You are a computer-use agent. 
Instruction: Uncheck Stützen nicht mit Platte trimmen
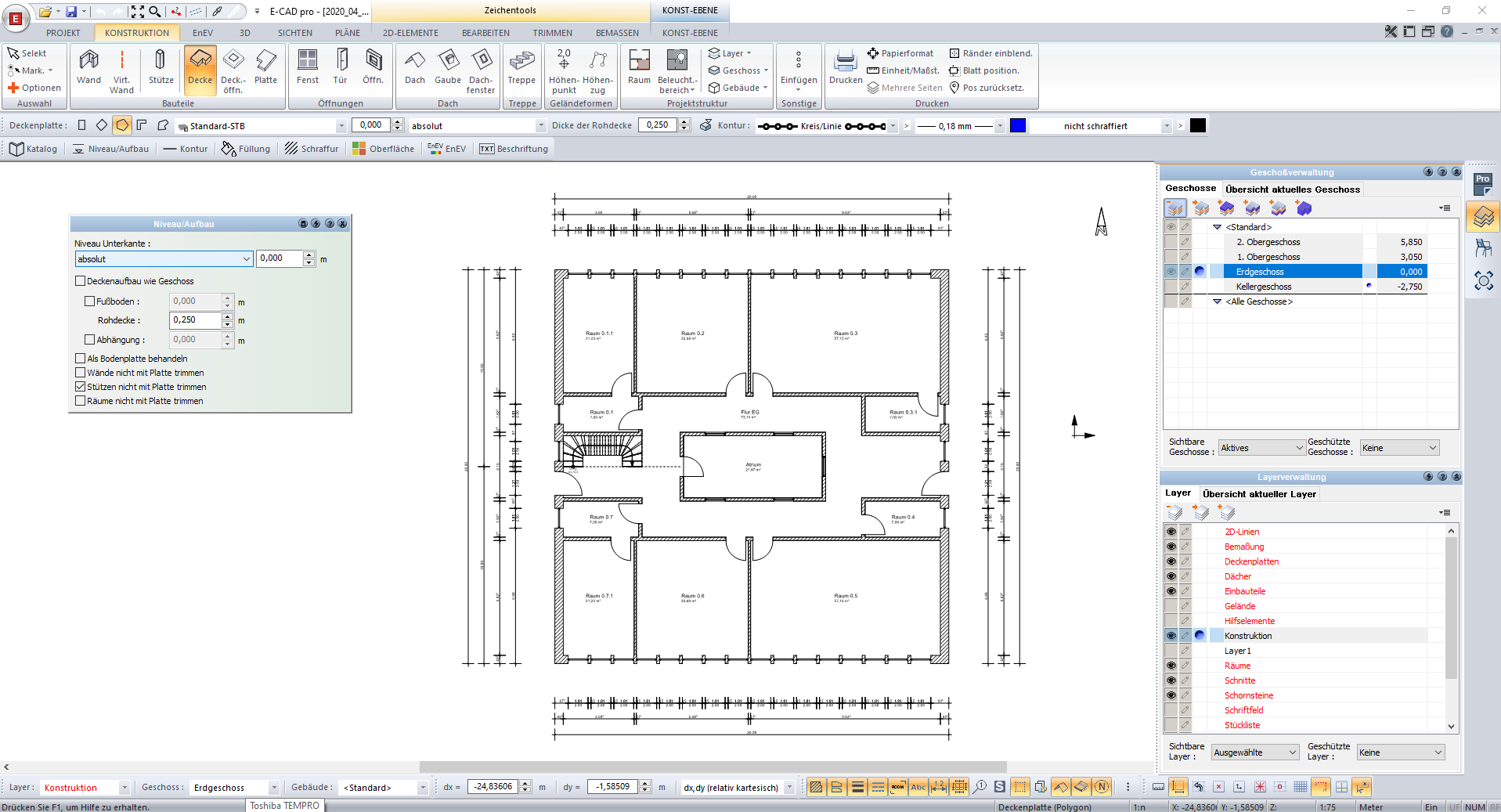click(80, 386)
